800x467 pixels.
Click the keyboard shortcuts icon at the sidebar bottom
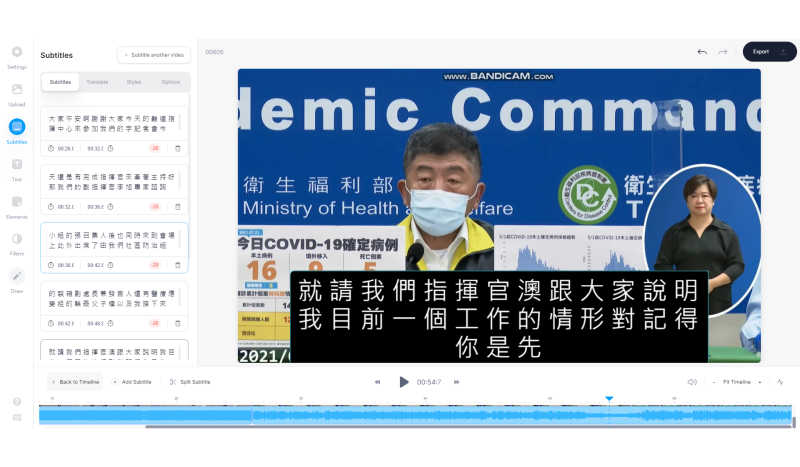[17, 417]
